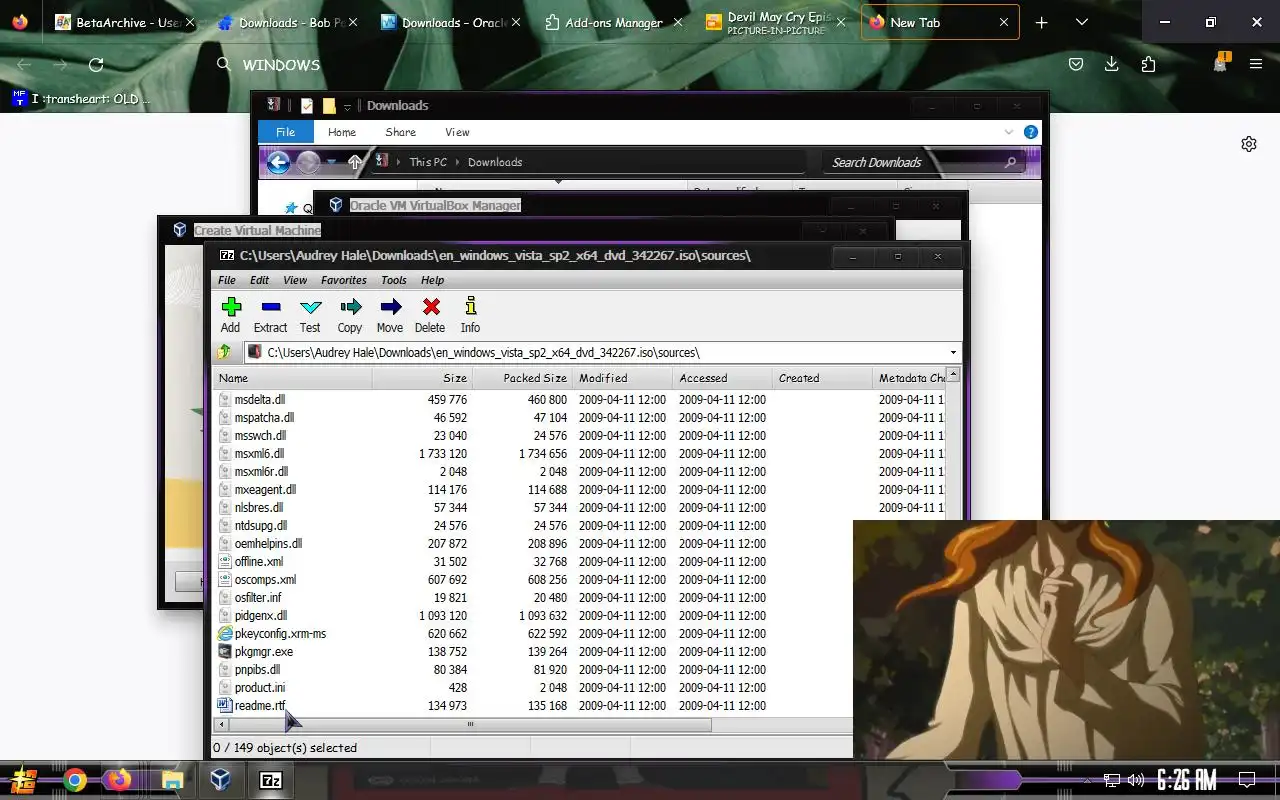This screenshot has width=1280, height=800.
Task: Click the Explorer Up directory arrow
Action: click(x=355, y=162)
